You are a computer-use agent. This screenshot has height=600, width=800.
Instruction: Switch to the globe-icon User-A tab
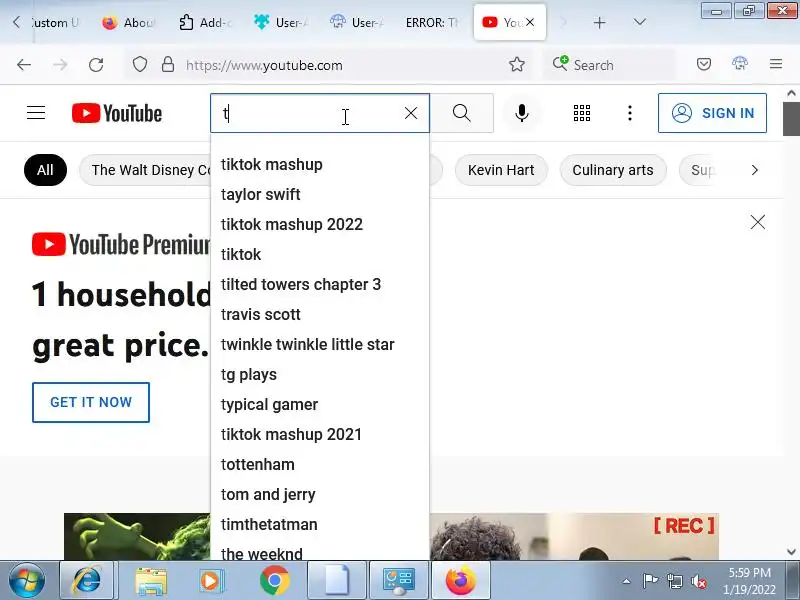point(356,22)
